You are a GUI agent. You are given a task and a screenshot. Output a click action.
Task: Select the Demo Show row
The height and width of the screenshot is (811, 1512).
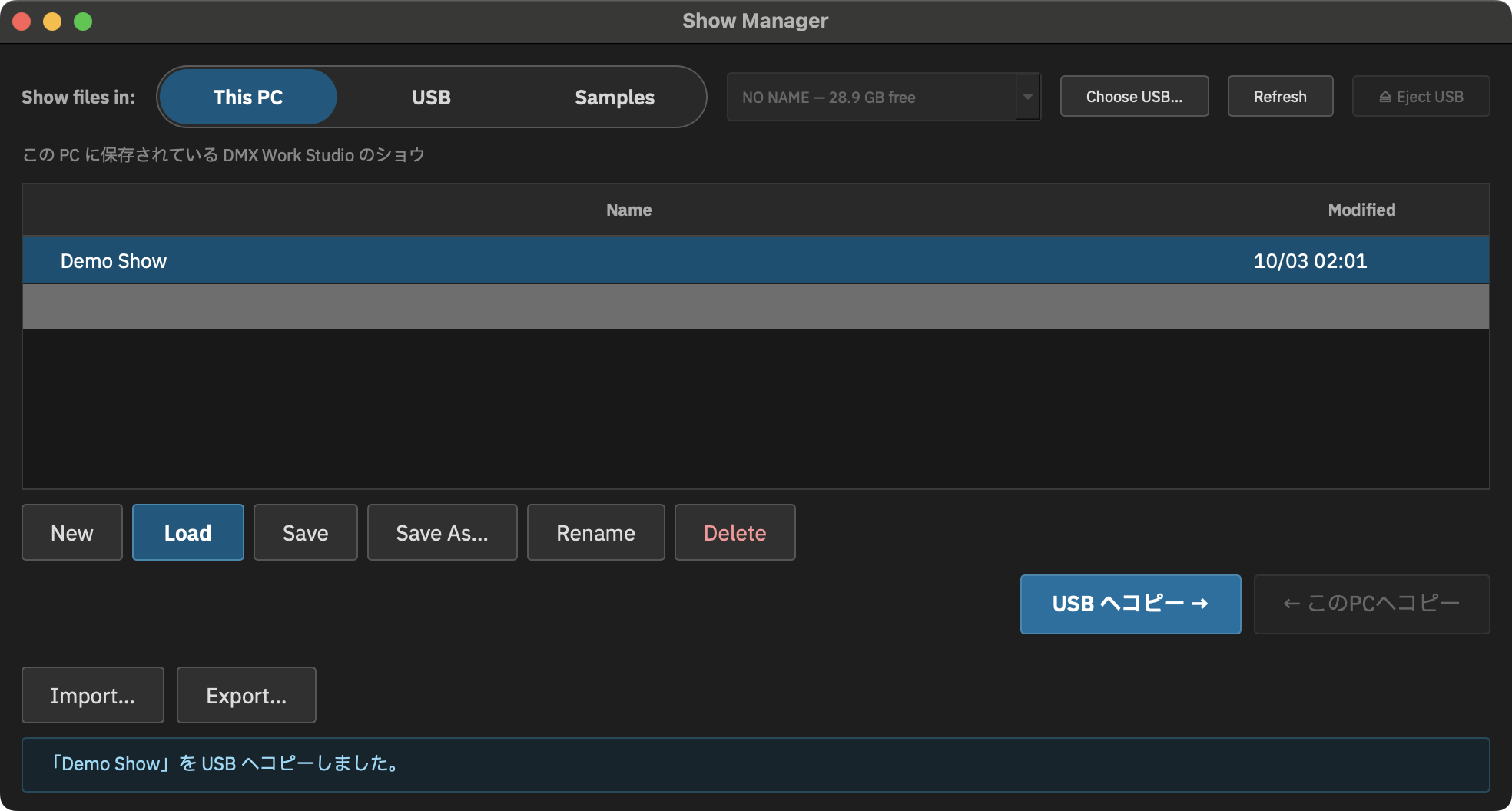click(755, 260)
